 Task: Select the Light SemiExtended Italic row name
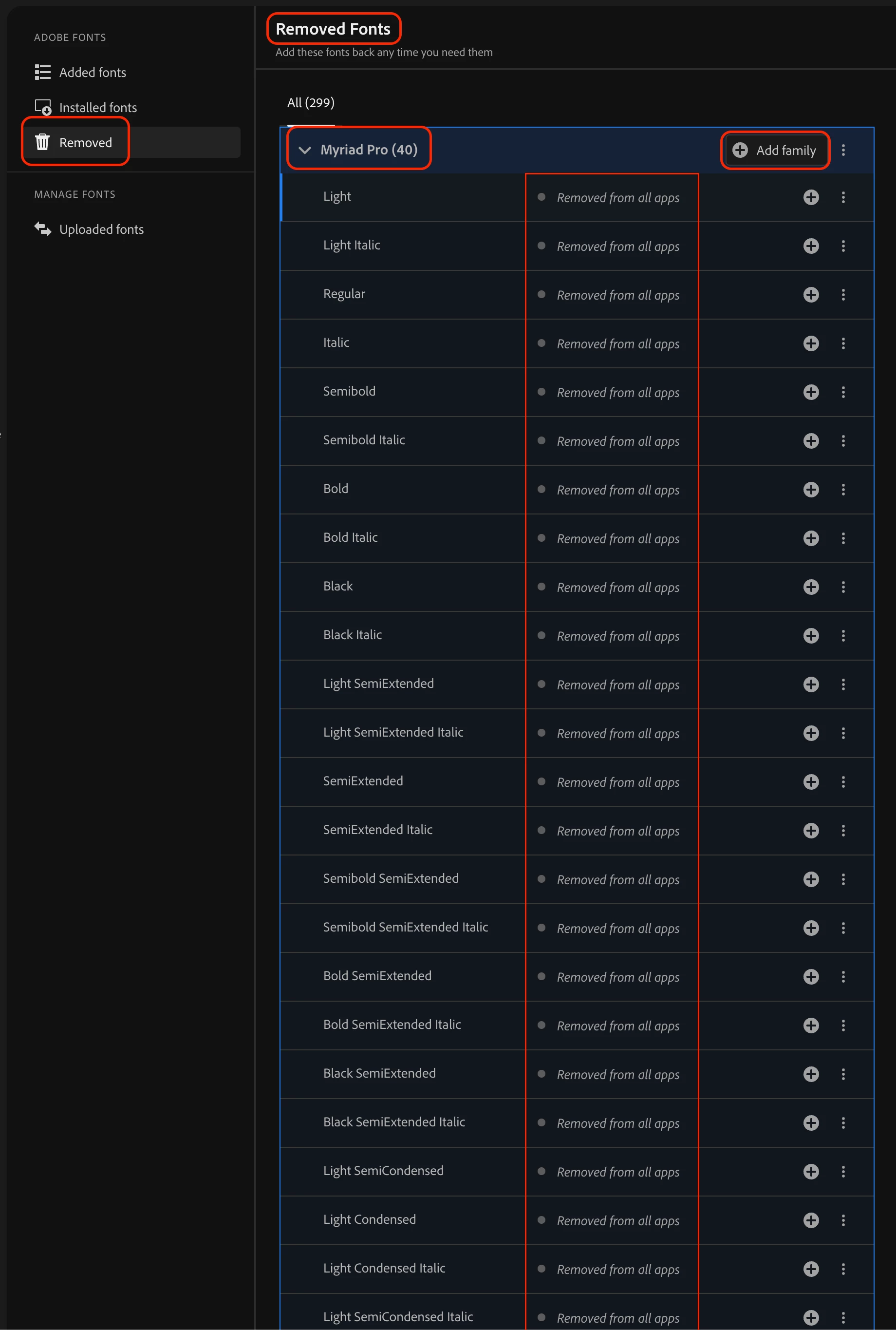click(393, 732)
